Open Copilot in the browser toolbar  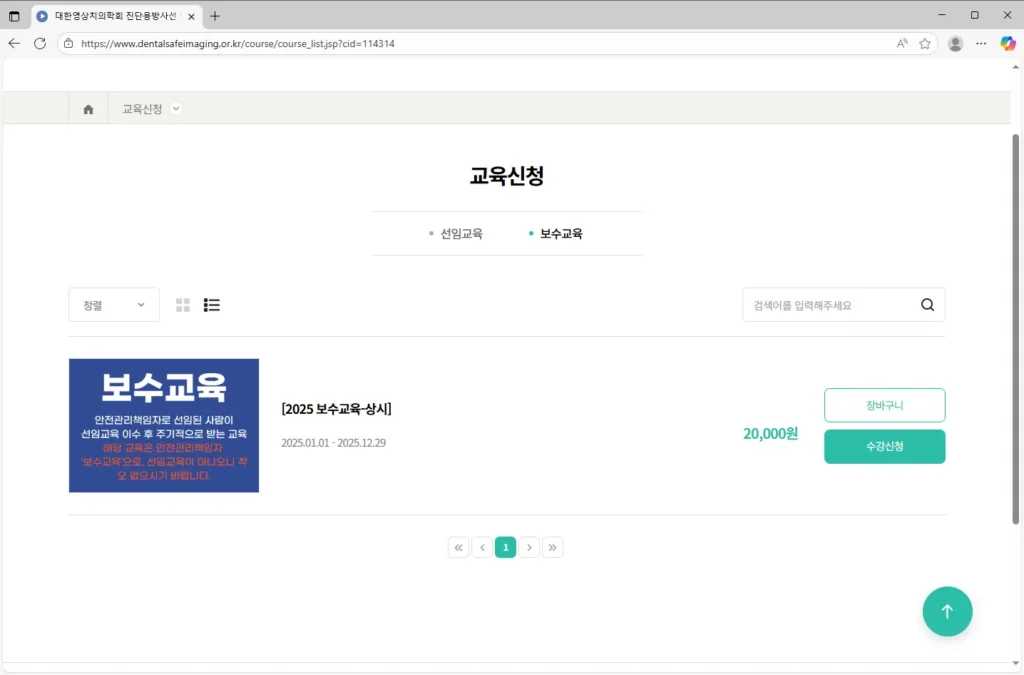tap(1007, 43)
